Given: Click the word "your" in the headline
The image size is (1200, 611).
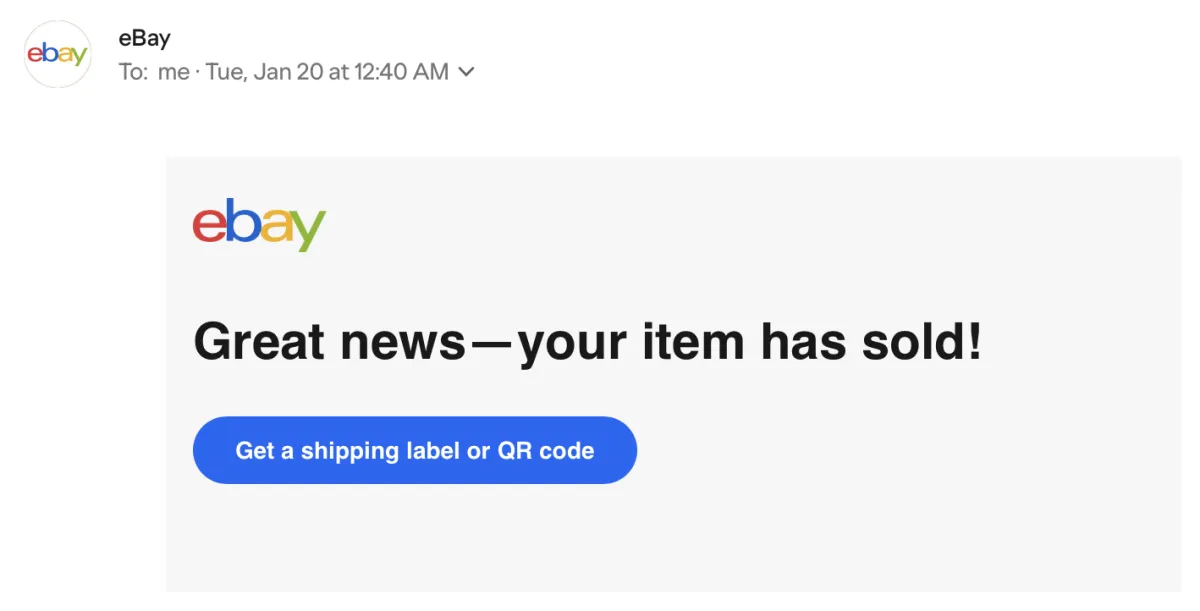Looking at the screenshot, I should tap(573, 345).
